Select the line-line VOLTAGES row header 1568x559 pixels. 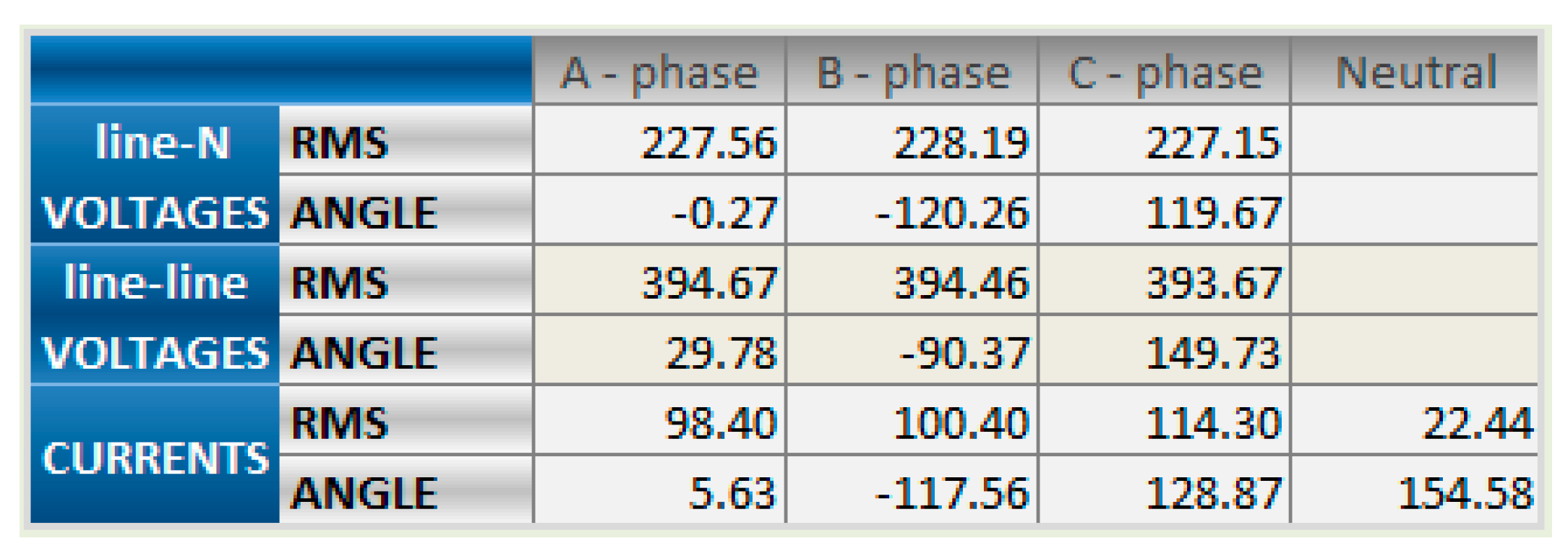click(x=155, y=316)
